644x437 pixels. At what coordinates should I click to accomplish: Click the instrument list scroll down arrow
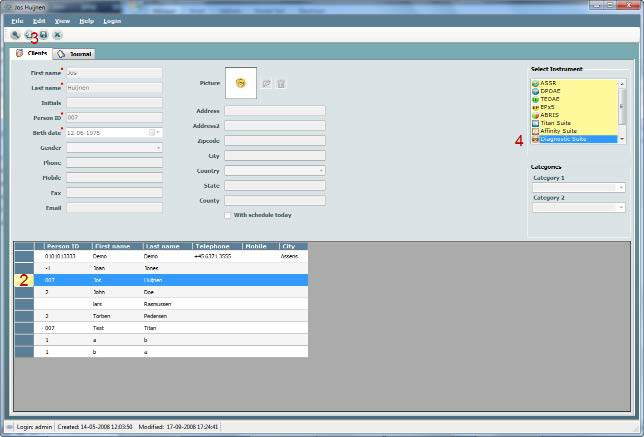point(622,139)
